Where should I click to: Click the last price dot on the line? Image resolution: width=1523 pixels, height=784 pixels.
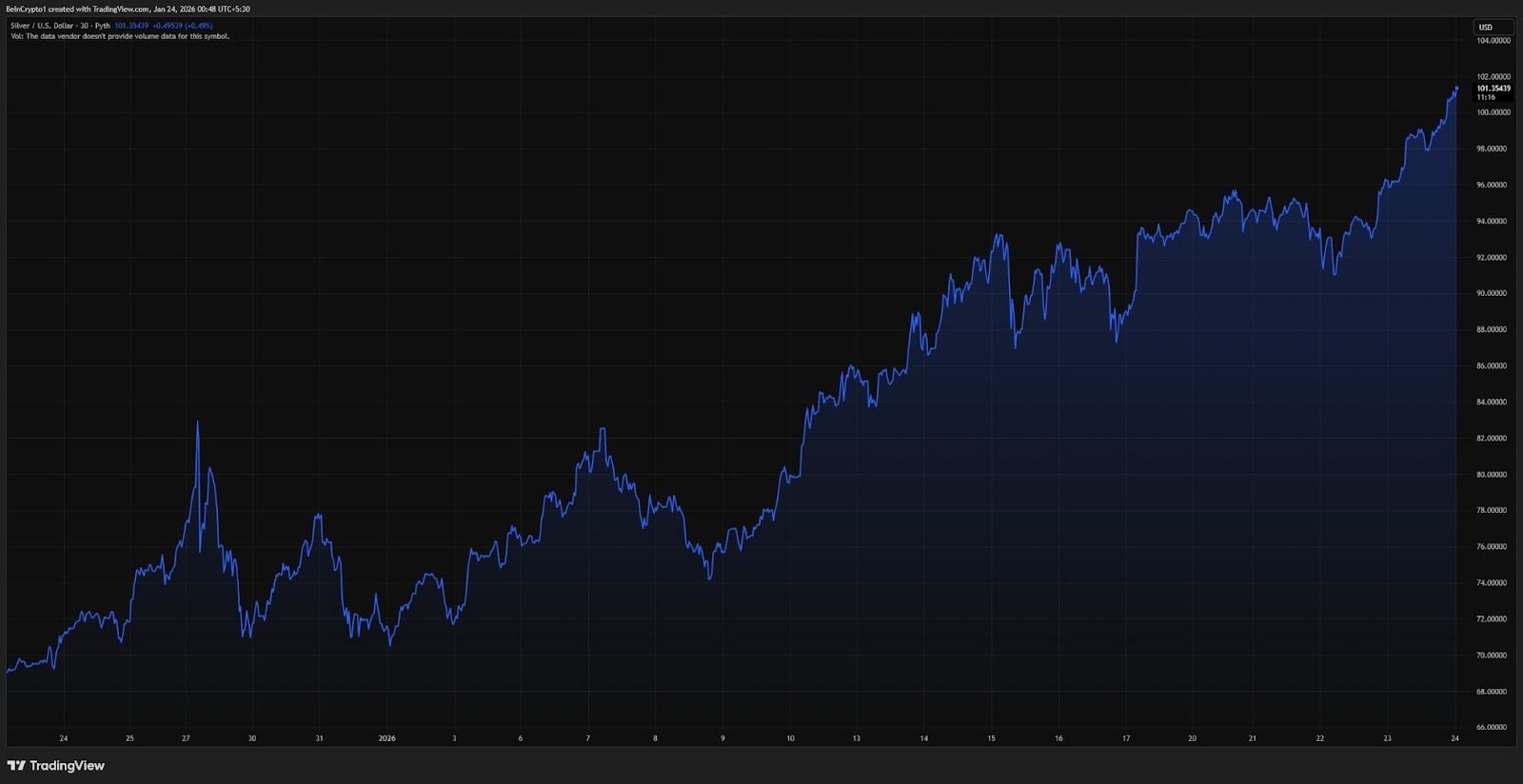click(x=1456, y=88)
